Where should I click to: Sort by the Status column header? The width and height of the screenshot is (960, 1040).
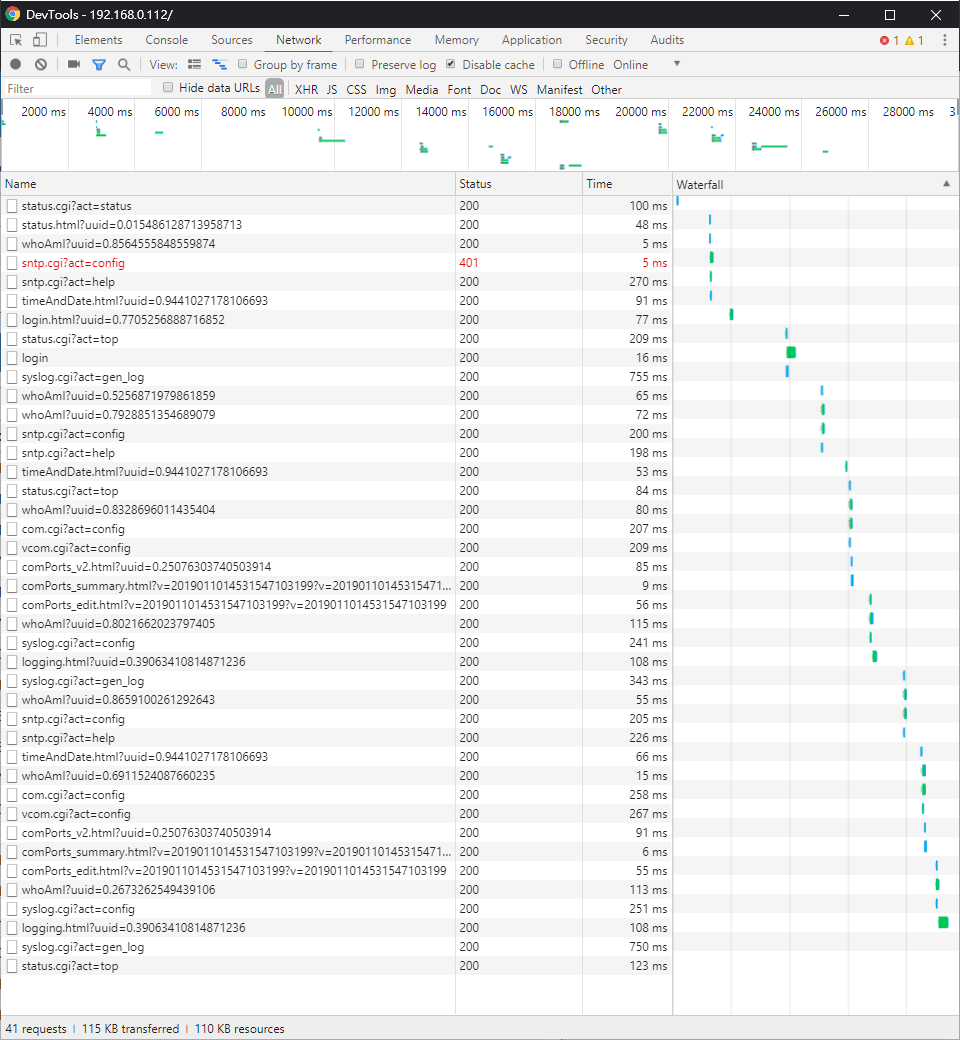pos(519,184)
